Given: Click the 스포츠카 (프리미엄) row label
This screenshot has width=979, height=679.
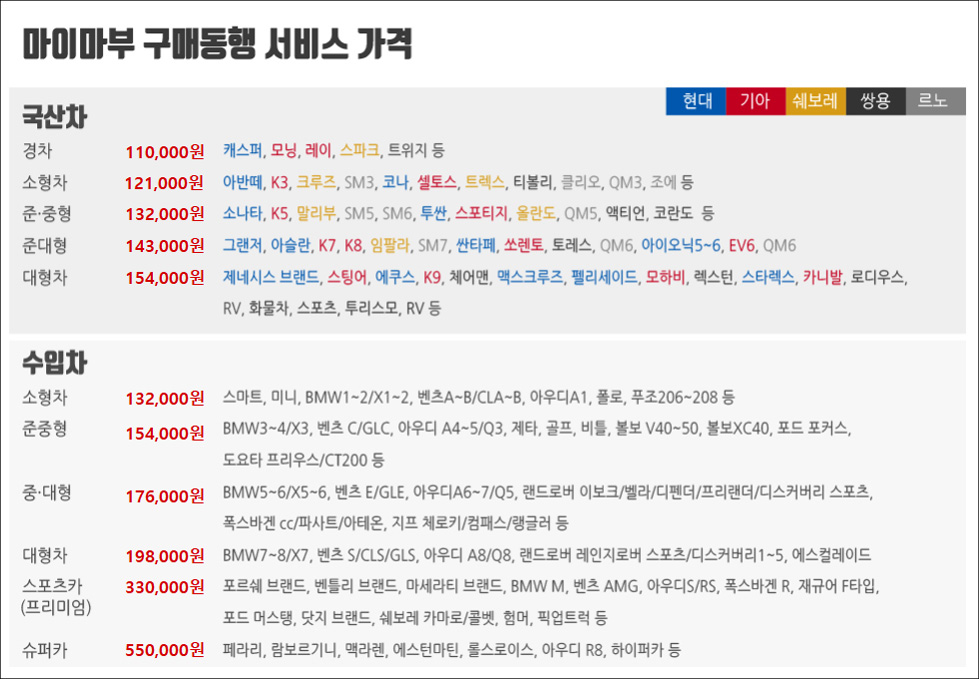Looking at the screenshot, I should pyautogui.click(x=56, y=596).
